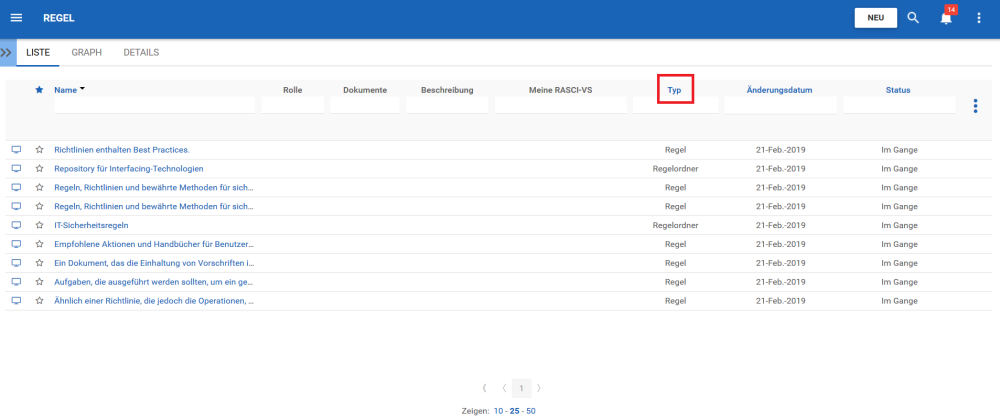The image size is (1000, 420).
Task: Click Regelordner type in Repository row
Action: point(675,168)
